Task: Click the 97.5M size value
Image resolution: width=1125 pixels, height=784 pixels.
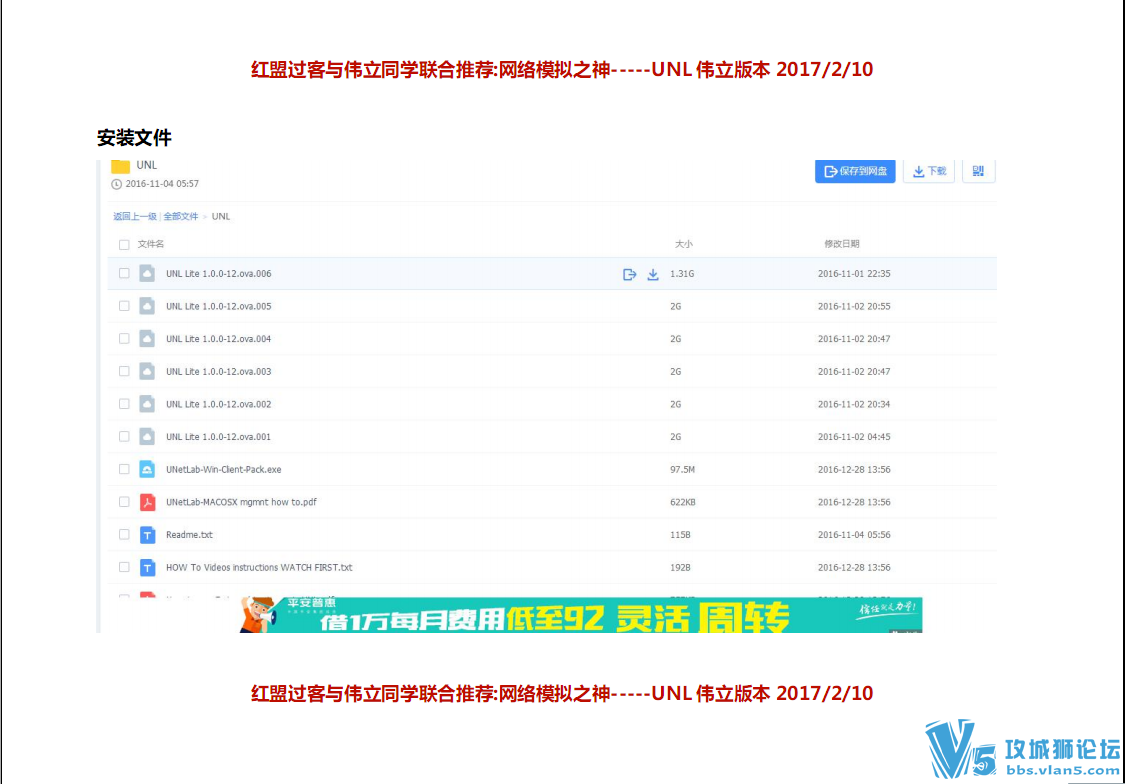Action: click(682, 470)
